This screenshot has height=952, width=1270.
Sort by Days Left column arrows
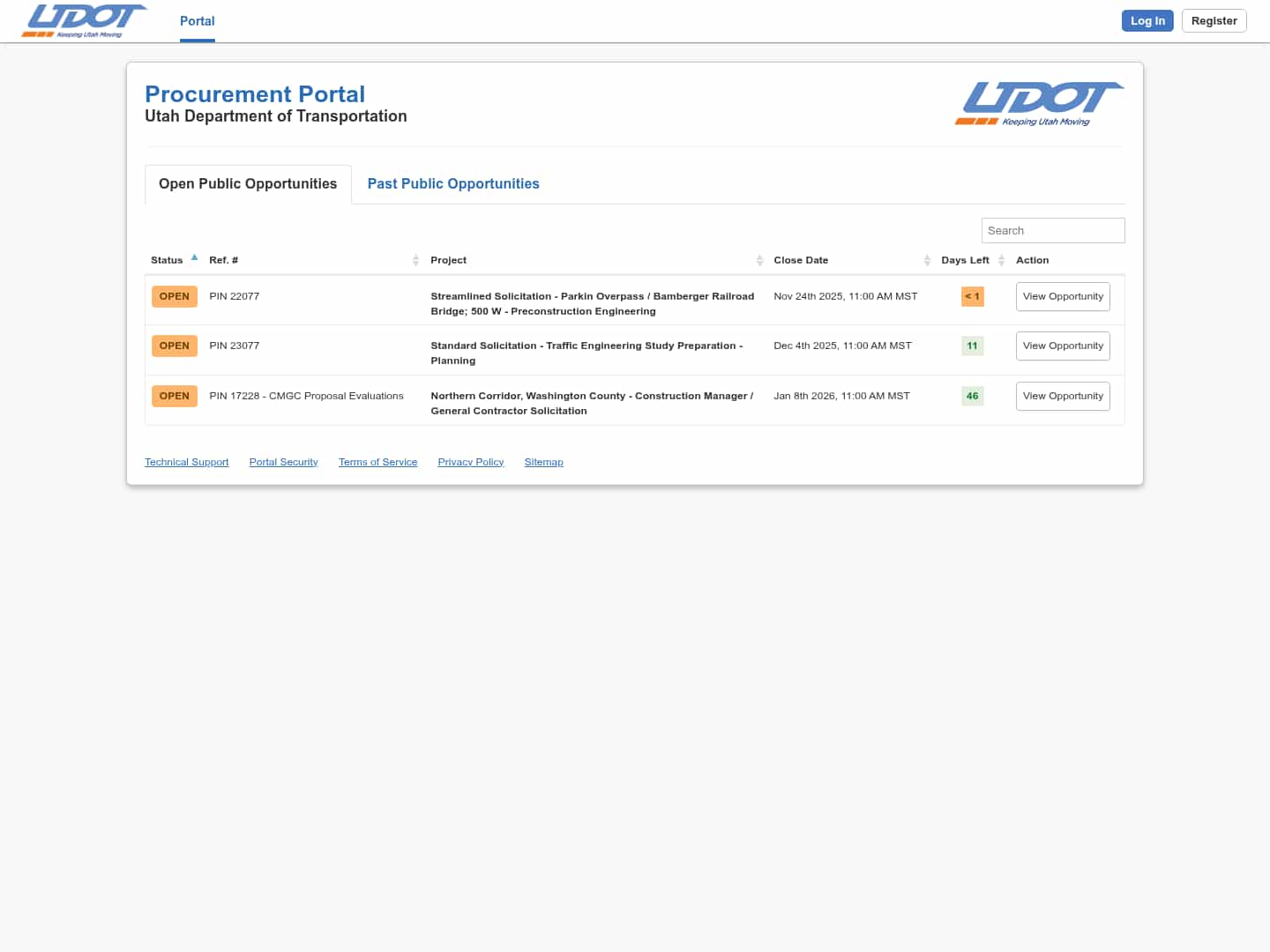pyautogui.click(x=1001, y=260)
